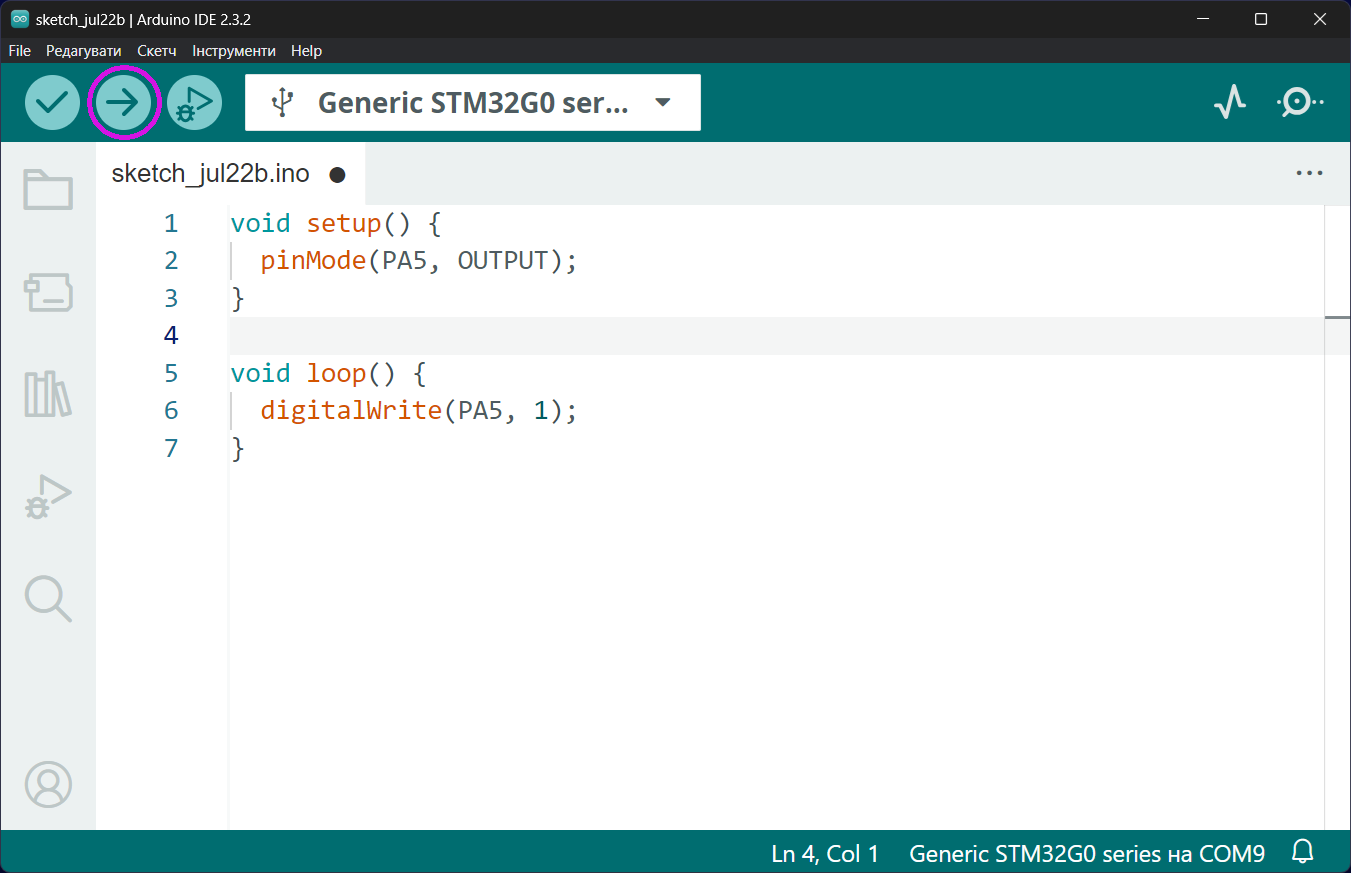
Task: Open the Скетч menu
Action: pyautogui.click(x=157, y=50)
